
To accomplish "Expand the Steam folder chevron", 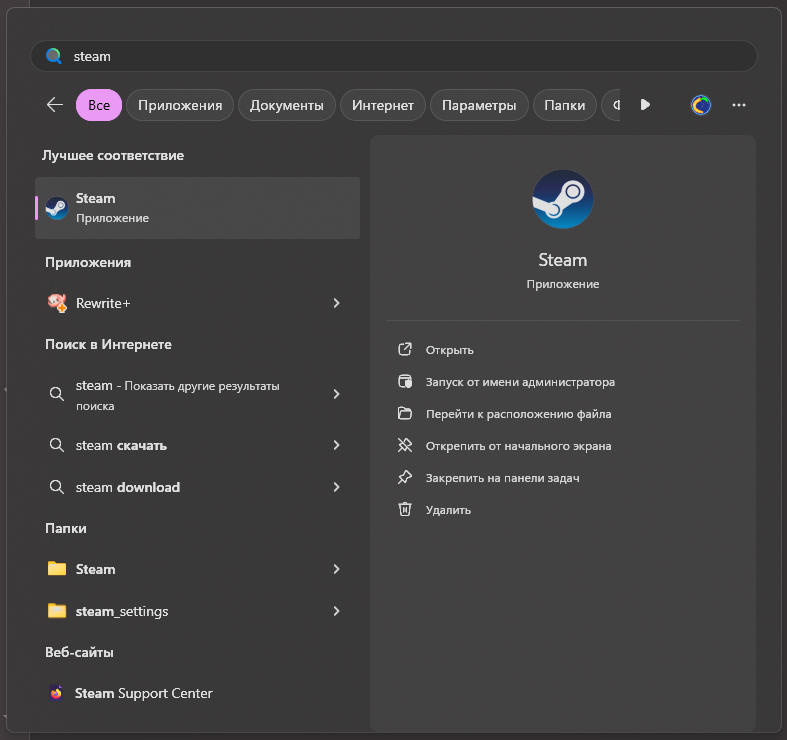I will pos(336,569).
